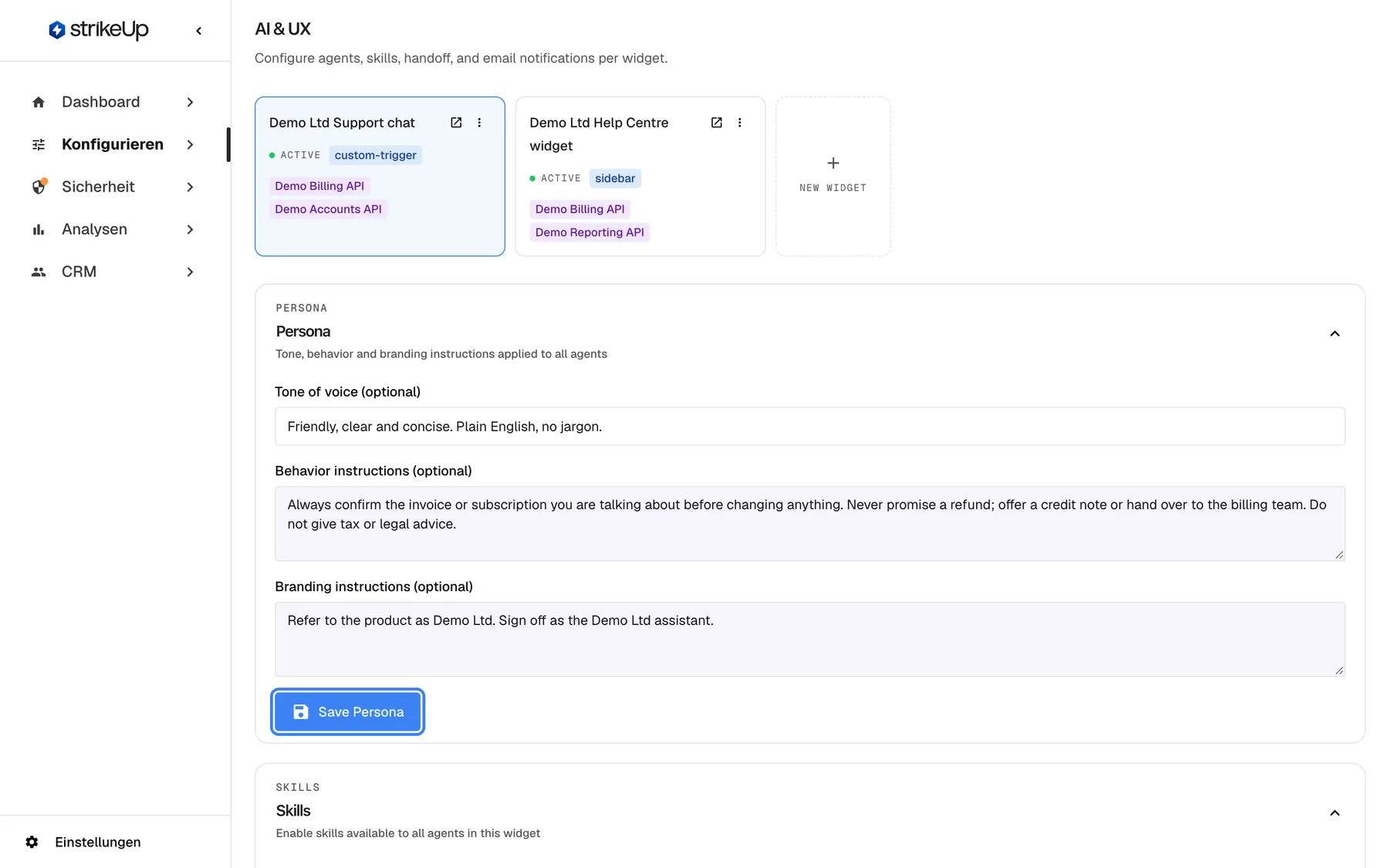Viewport: 1389px width, 868px height.
Task: Expand the Sicherheit menu chevron
Action: click(190, 187)
